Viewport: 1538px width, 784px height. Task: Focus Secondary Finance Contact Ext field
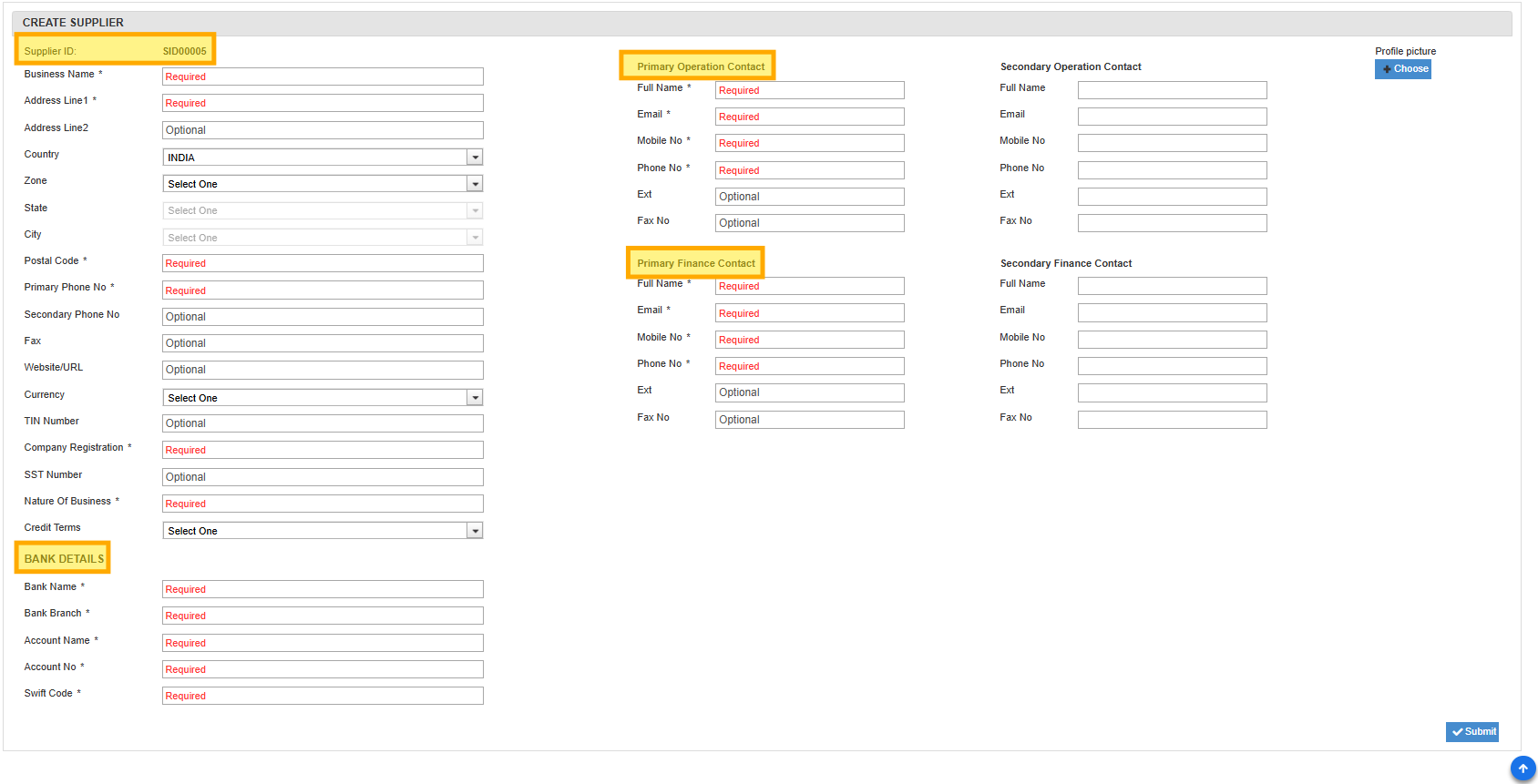pyautogui.click(x=1173, y=392)
